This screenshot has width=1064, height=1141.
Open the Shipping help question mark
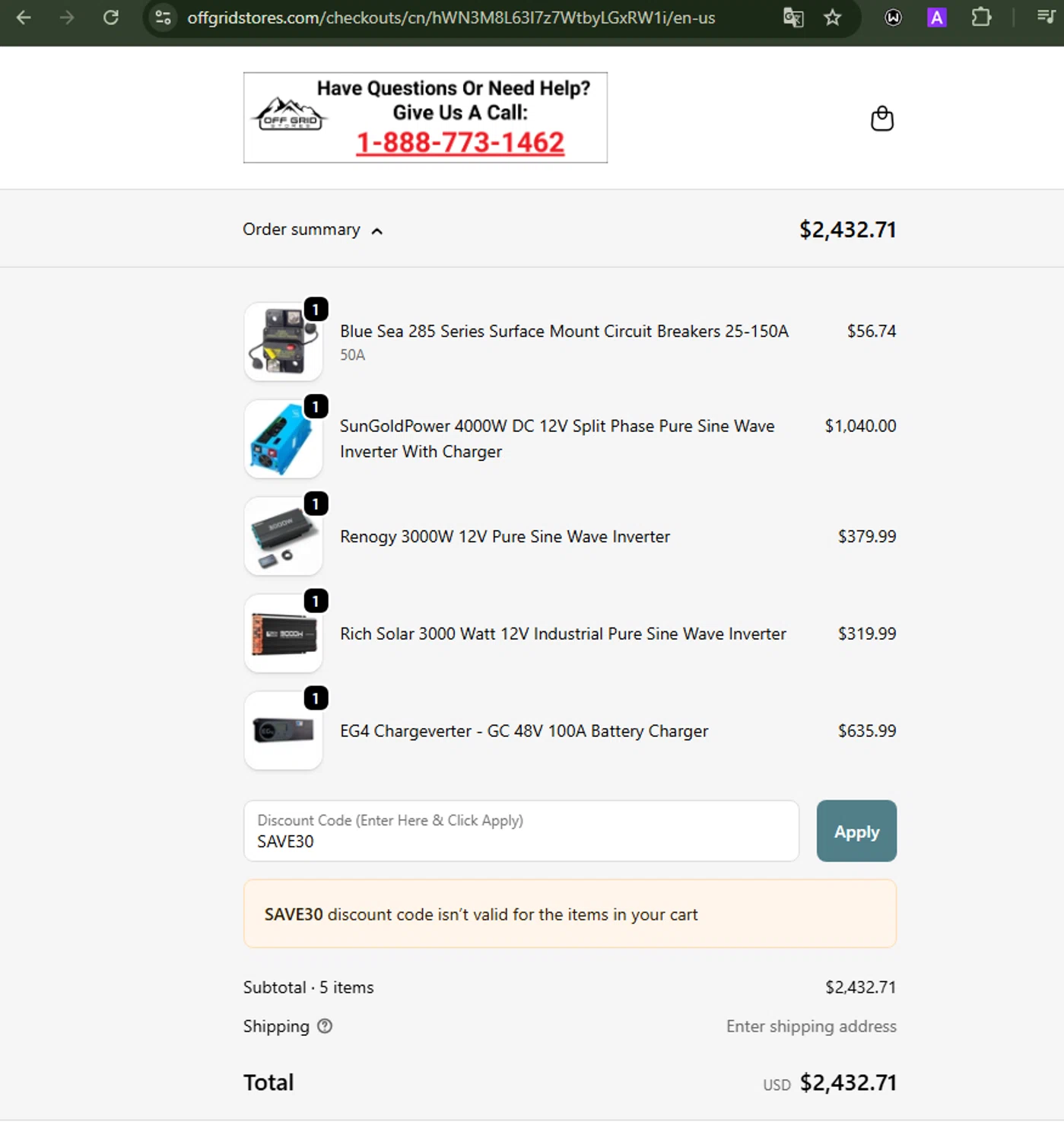(x=325, y=1026)
